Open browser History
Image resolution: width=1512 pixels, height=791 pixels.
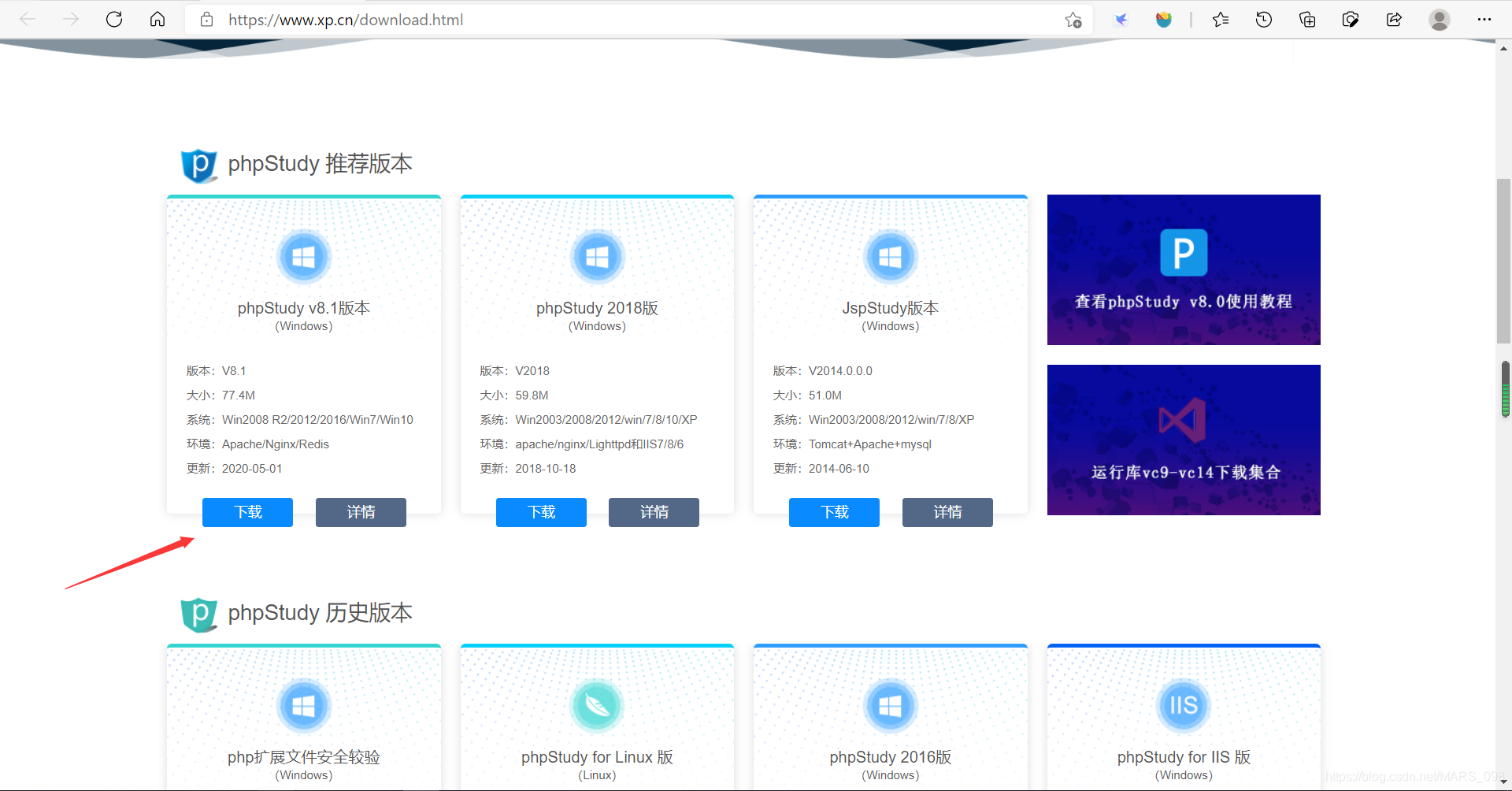tap(1264, 20)
